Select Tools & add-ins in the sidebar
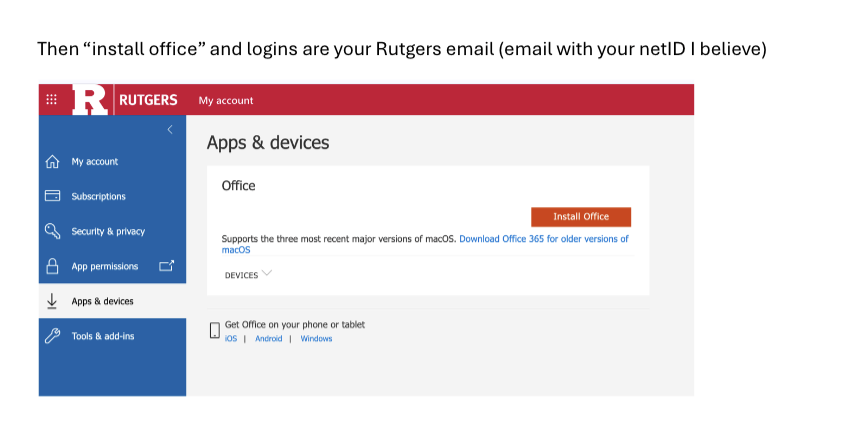The height and width of the screenshot is (442, 850). pos(103,337)
